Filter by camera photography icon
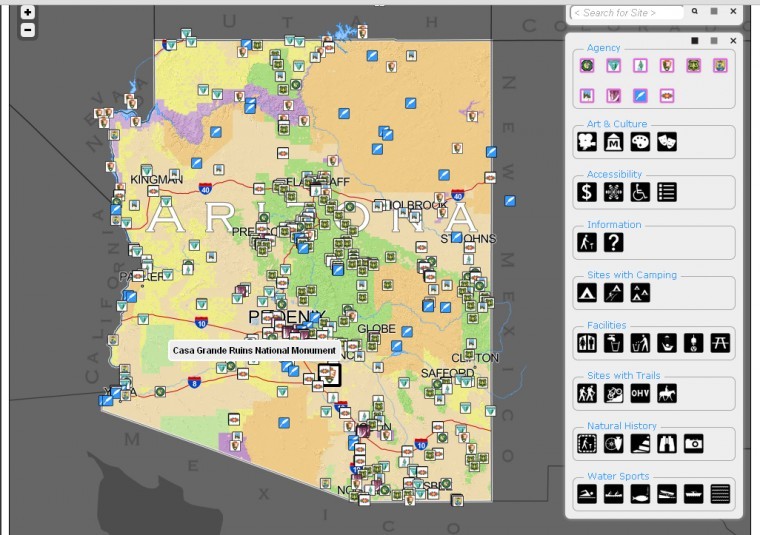The image size is (760, 535). [694, 444]
